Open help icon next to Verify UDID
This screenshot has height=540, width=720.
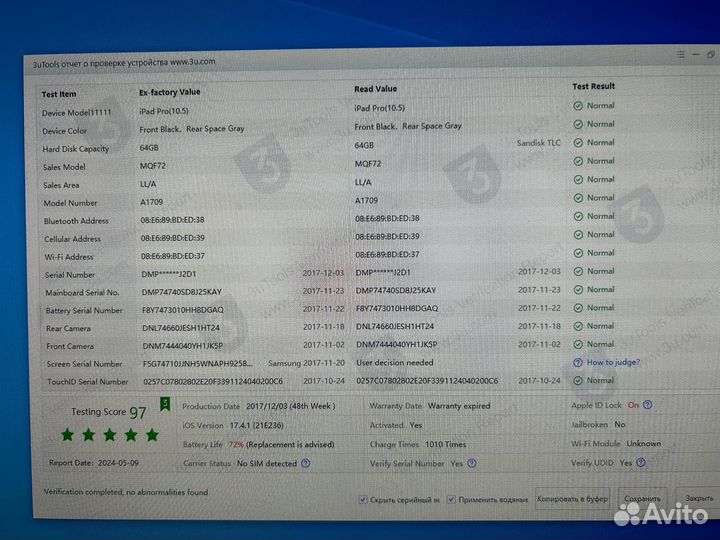[641, 463]
